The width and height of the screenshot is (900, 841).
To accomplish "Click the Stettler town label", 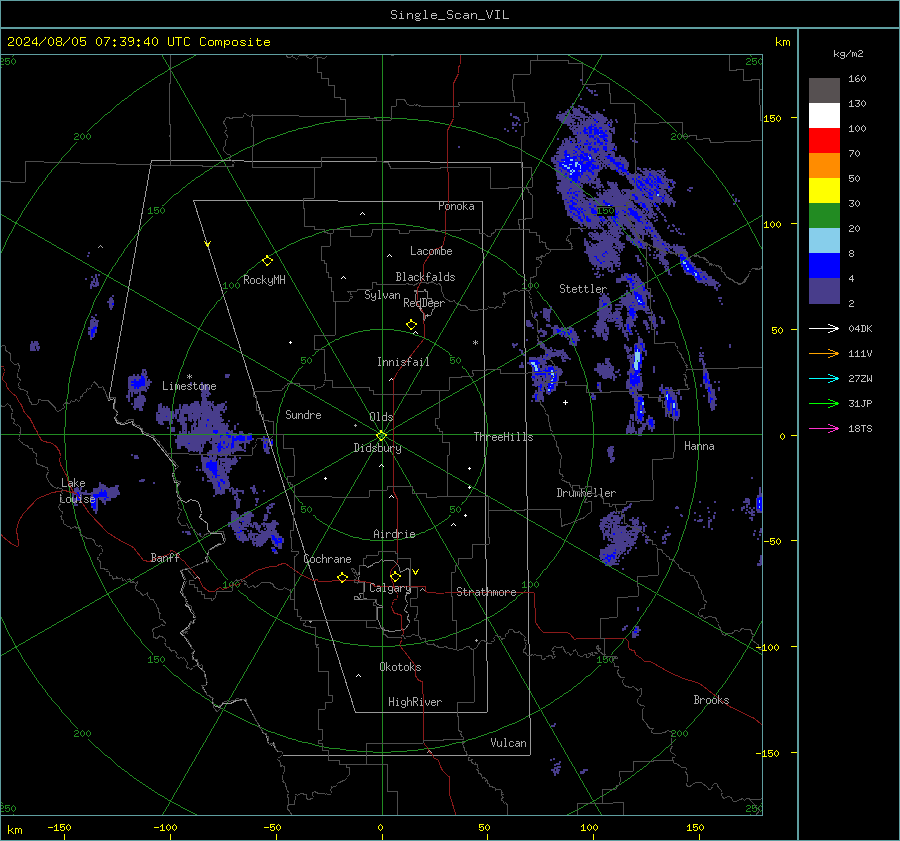I will coord(583,289).
